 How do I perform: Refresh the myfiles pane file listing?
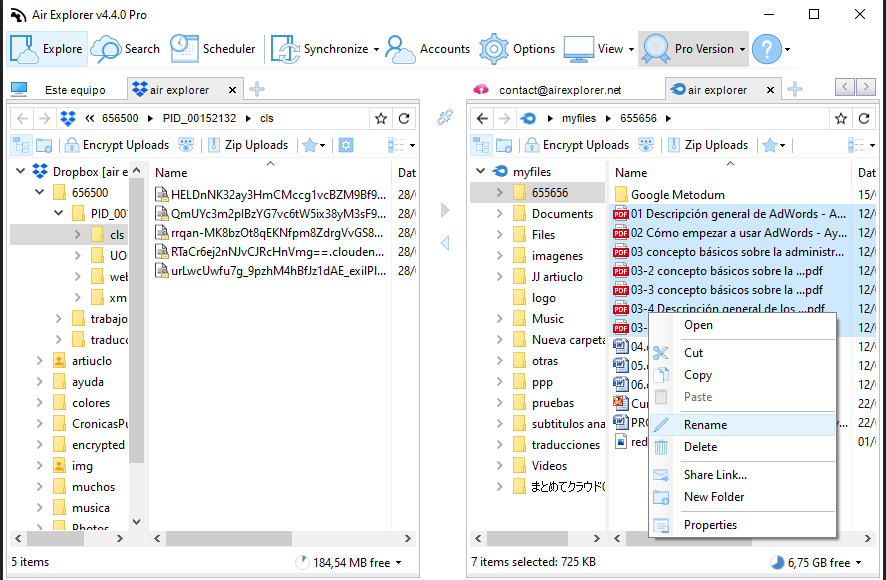click(863, 118)
